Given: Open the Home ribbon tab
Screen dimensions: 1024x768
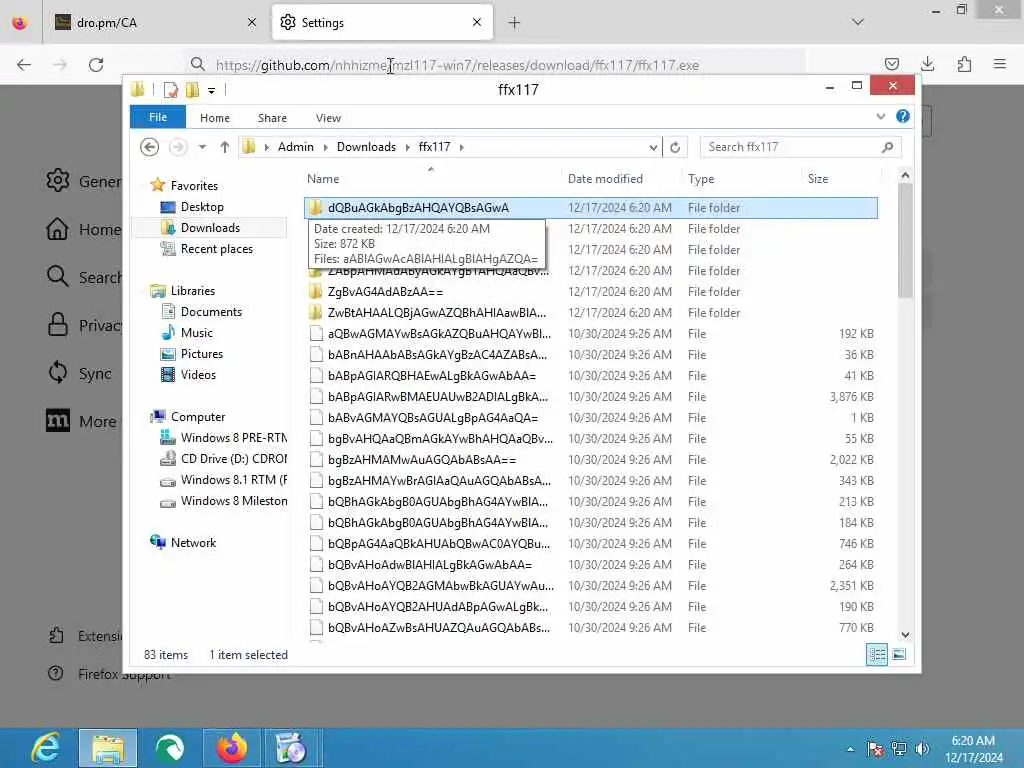Looking at the screenshot, I should [x=215, y=118].
